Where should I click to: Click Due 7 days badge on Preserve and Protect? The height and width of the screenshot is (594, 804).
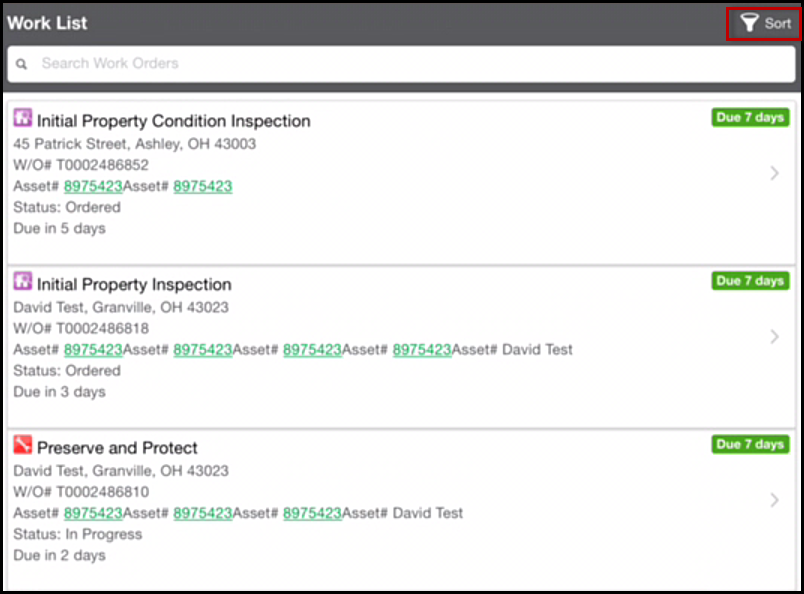[750, 444]
